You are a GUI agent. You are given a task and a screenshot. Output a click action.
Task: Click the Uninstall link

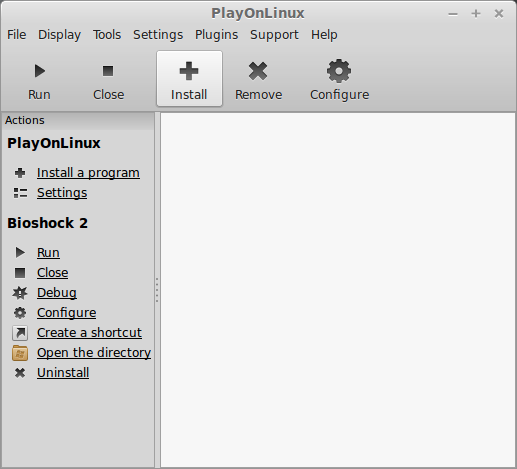[x=63, y=373]
